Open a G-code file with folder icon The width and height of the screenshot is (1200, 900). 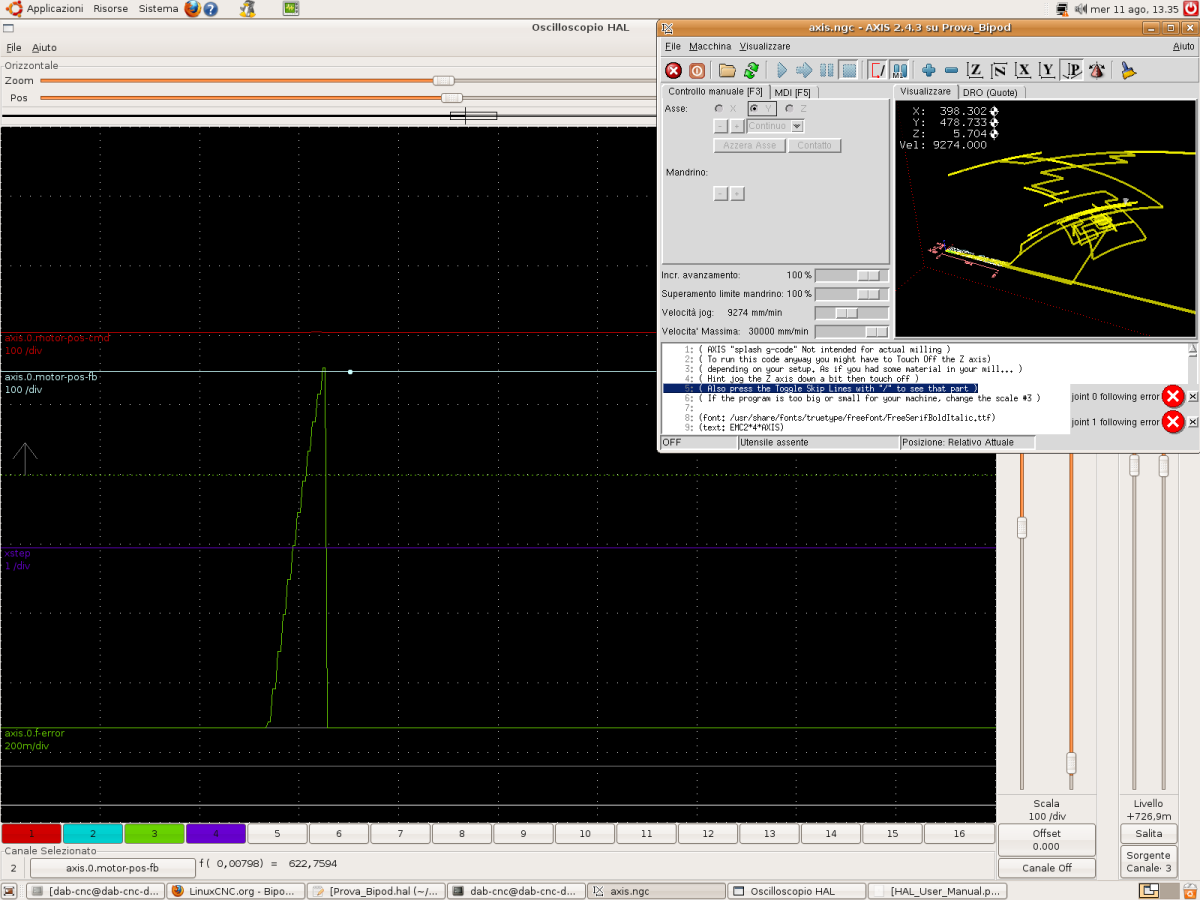[x=727, y=70]
